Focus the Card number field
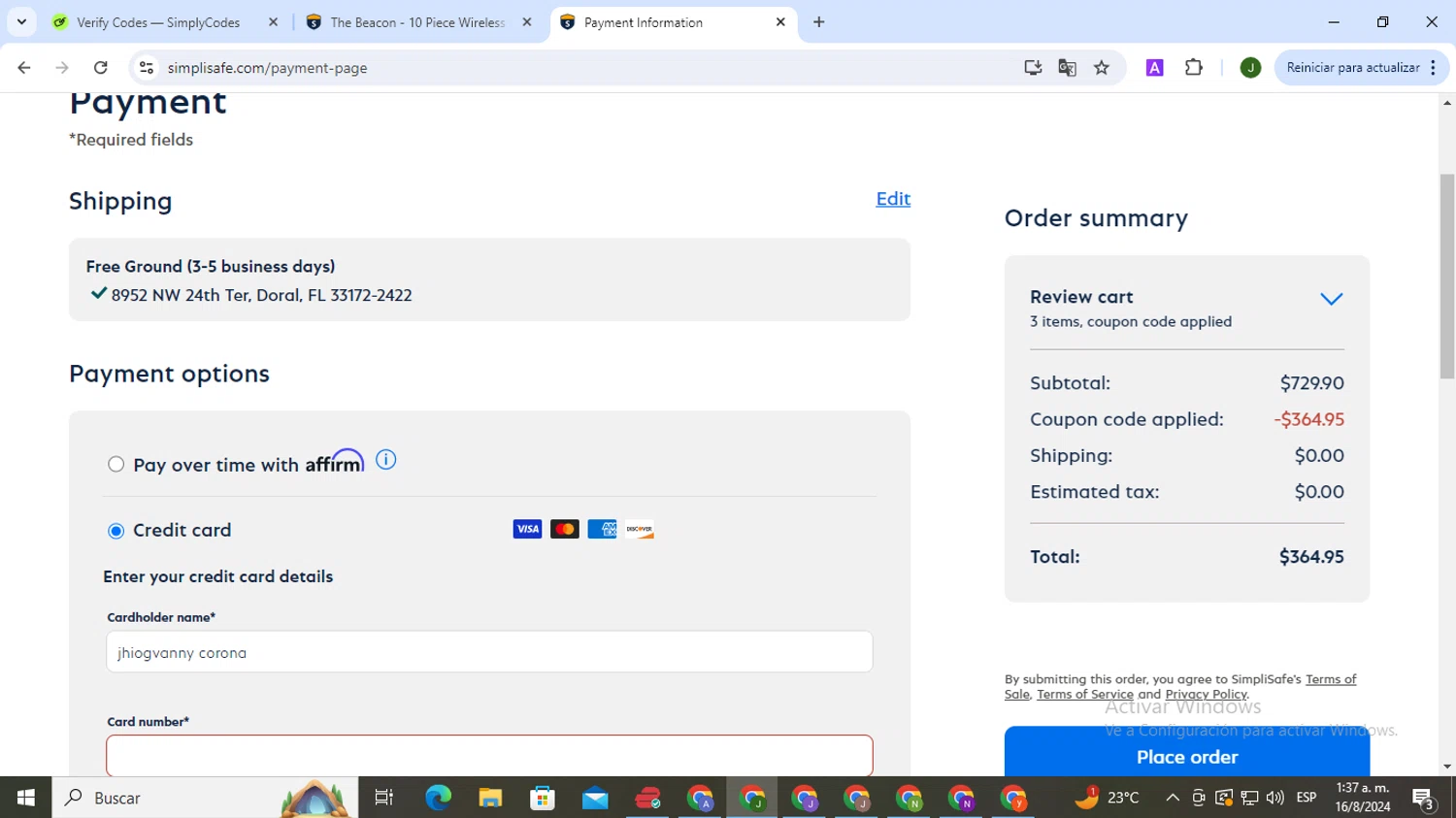 coord(489,756)
